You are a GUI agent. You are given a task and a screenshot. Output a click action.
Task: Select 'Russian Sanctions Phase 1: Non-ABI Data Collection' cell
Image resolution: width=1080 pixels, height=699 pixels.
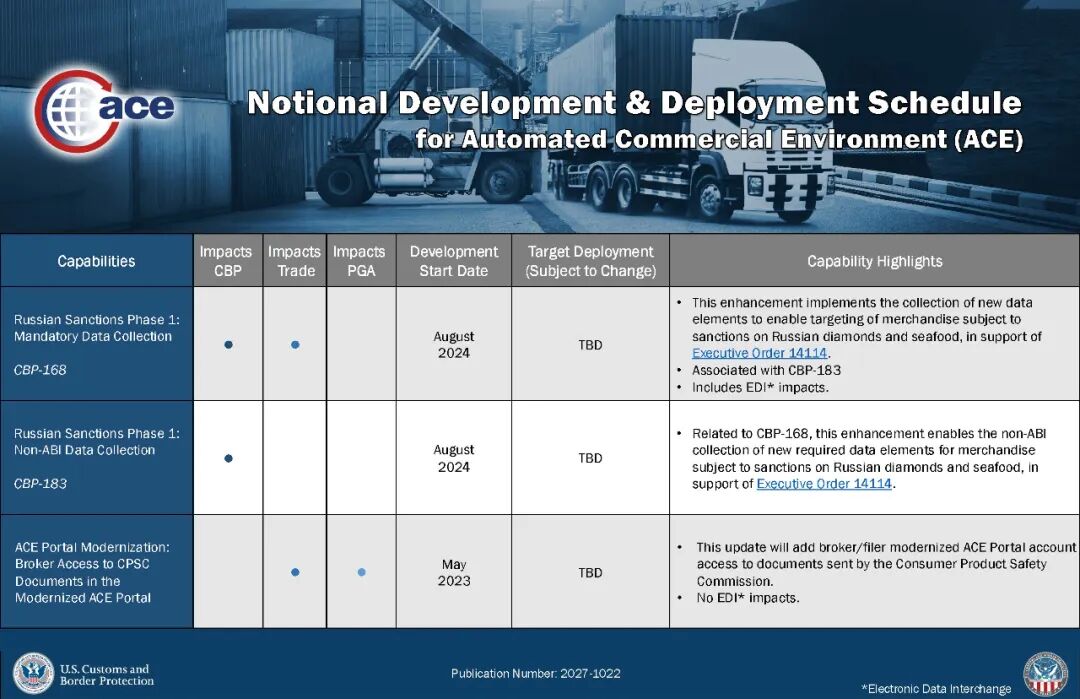[96, 458]
